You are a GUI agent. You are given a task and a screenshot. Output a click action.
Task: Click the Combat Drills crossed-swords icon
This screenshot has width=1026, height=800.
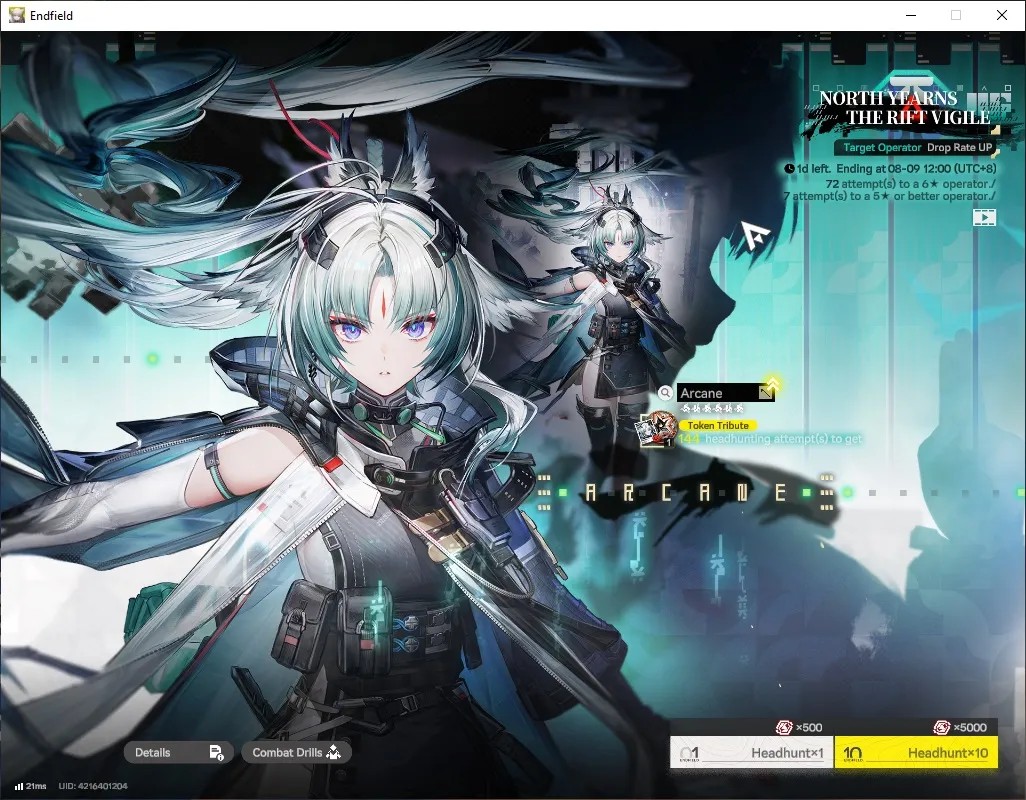[333, 752]
